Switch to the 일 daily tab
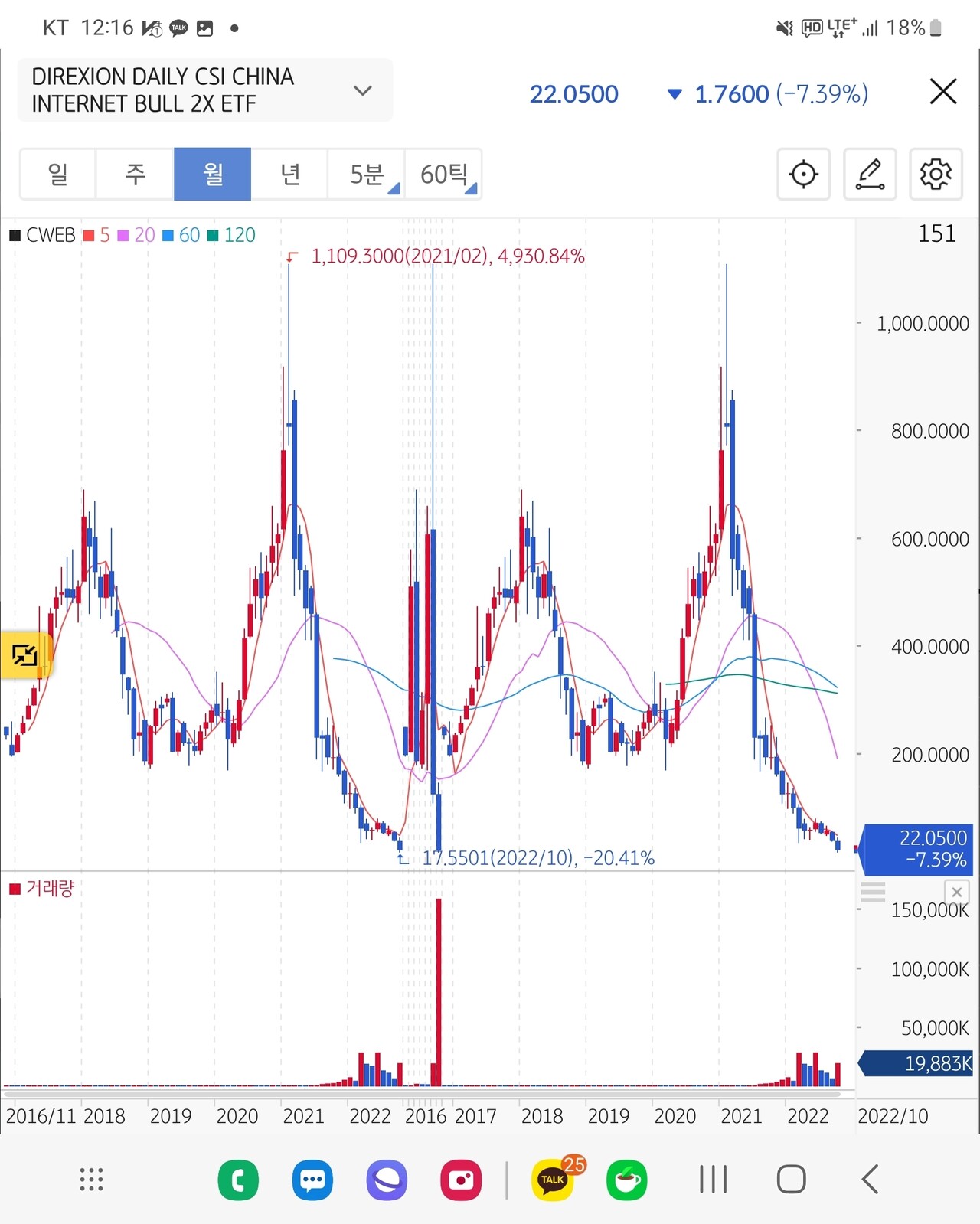Screen dimensions: 980x1224 pos(58,175)
